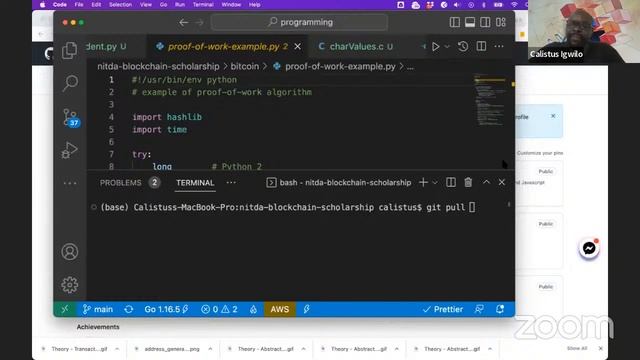The width and height of the screenshot is (640, 360).
Task: Open the new terminal launch profile dropdown
Action: tap(435, 182)
